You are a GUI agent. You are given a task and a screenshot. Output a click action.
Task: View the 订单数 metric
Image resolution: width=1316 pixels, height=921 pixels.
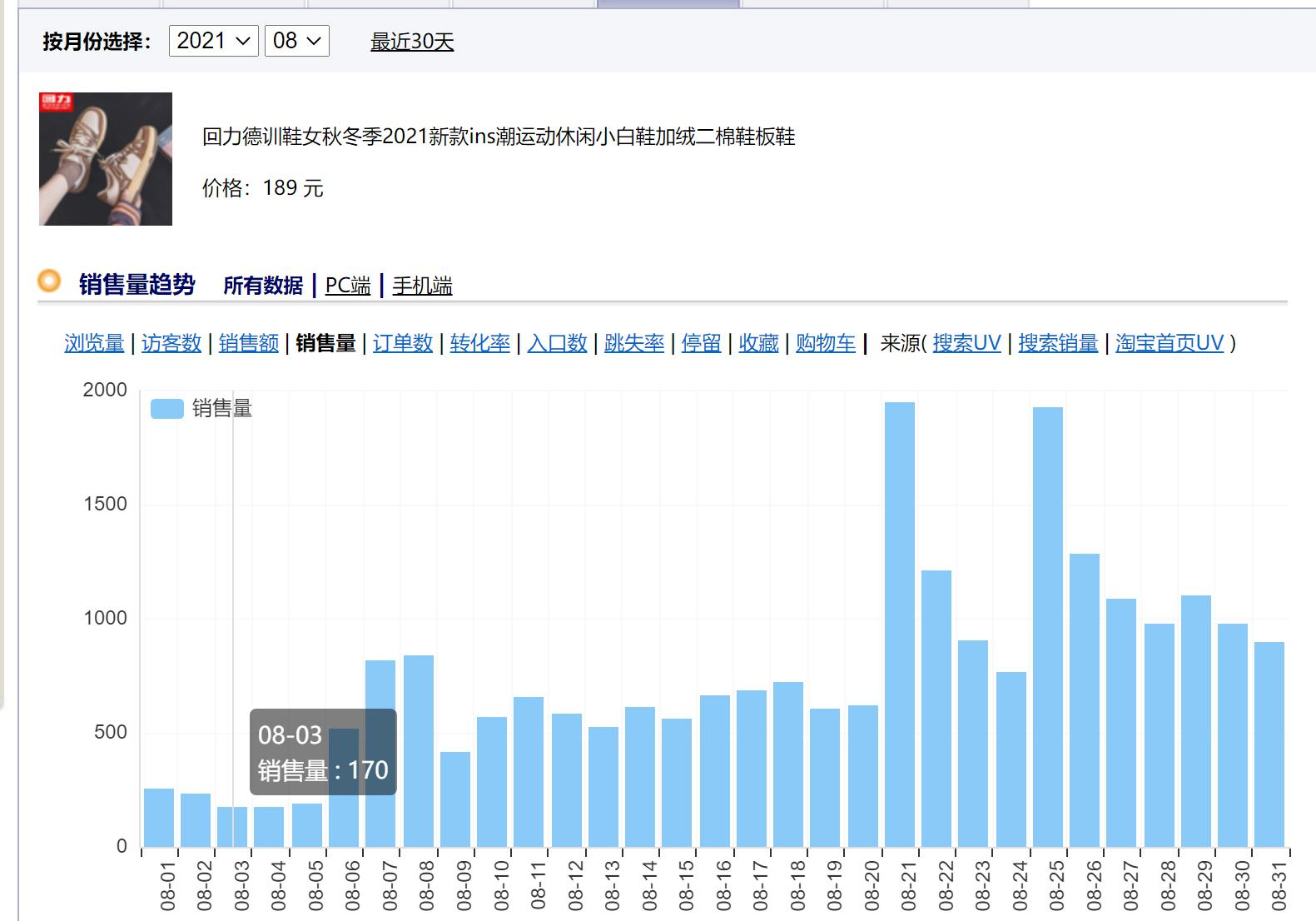(x=403, y=343)
